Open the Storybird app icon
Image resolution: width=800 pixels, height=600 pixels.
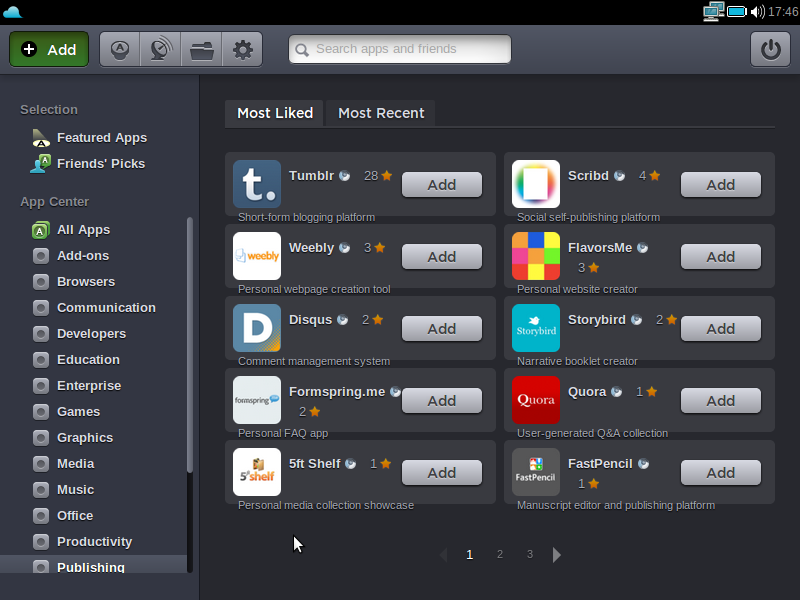[536, 328]
